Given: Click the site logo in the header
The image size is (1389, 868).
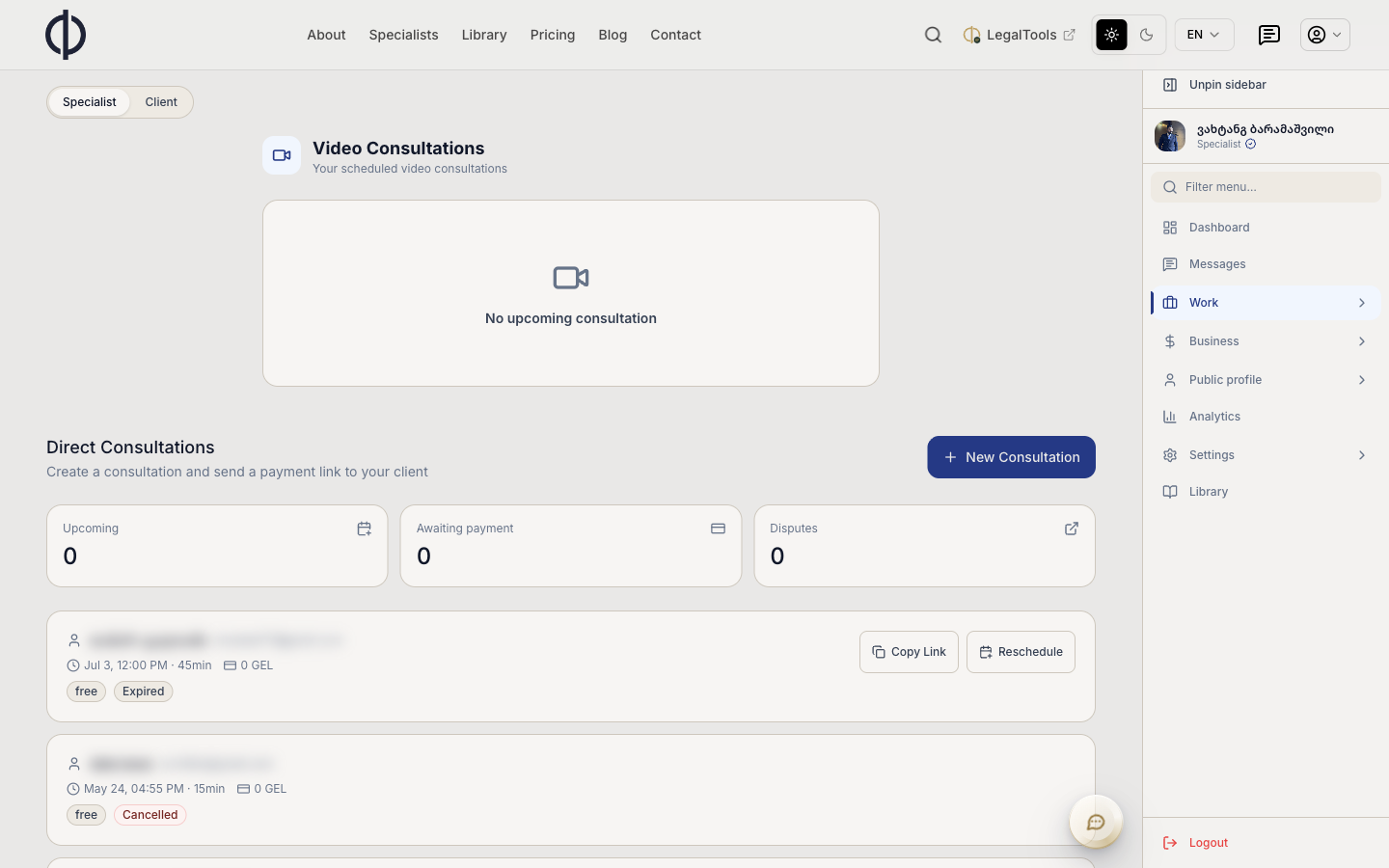Looking at the screenshot, I should pos(66,35).
